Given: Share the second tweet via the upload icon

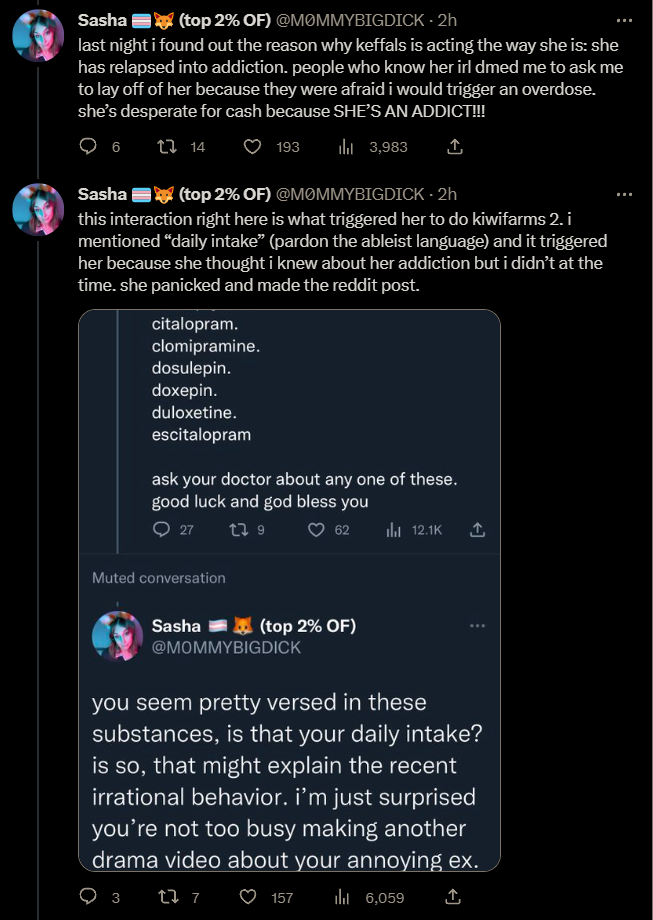Looking at the screenshot, I should click(453, 897).
